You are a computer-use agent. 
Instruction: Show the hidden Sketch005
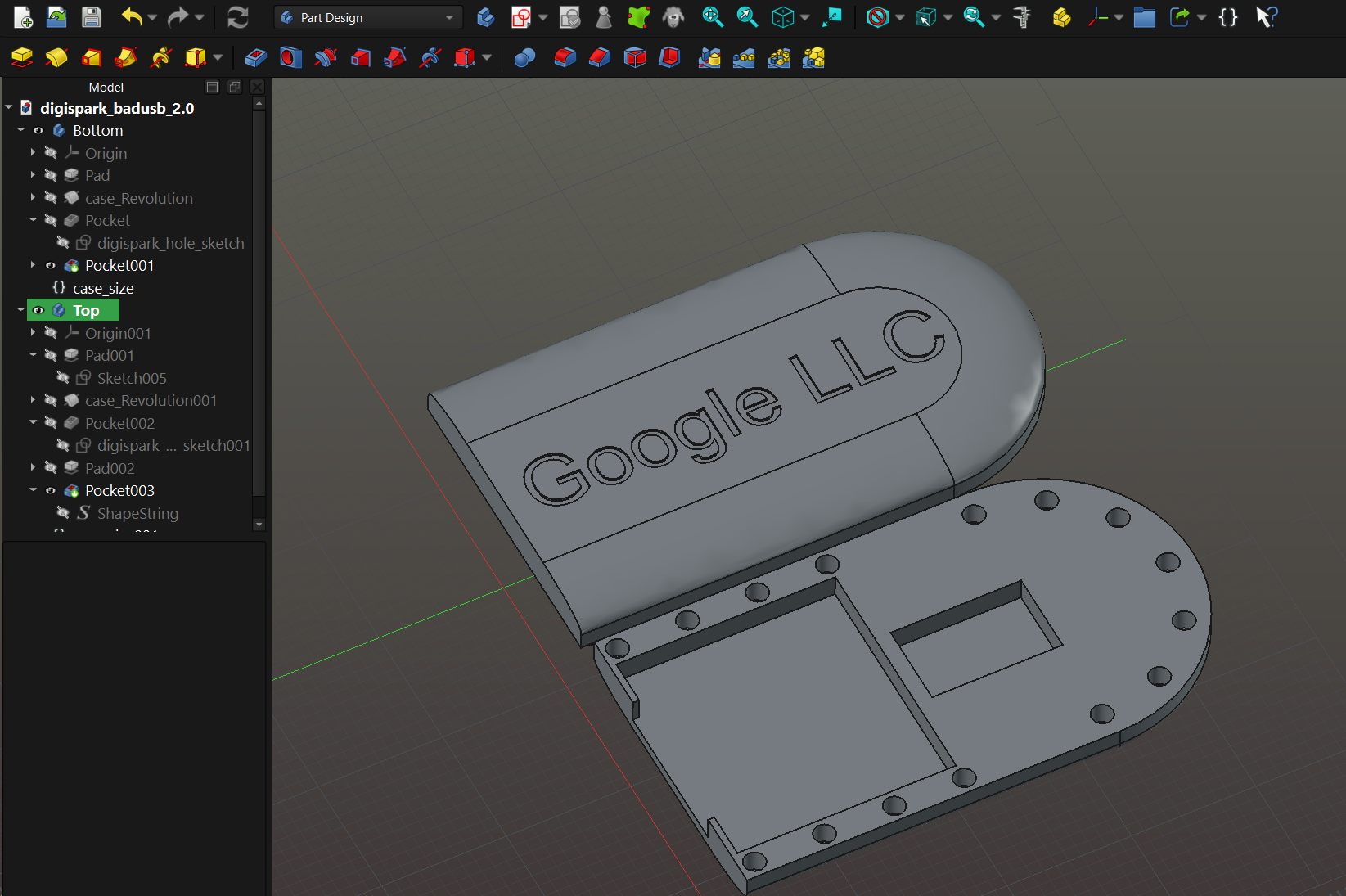coord(63,378)
